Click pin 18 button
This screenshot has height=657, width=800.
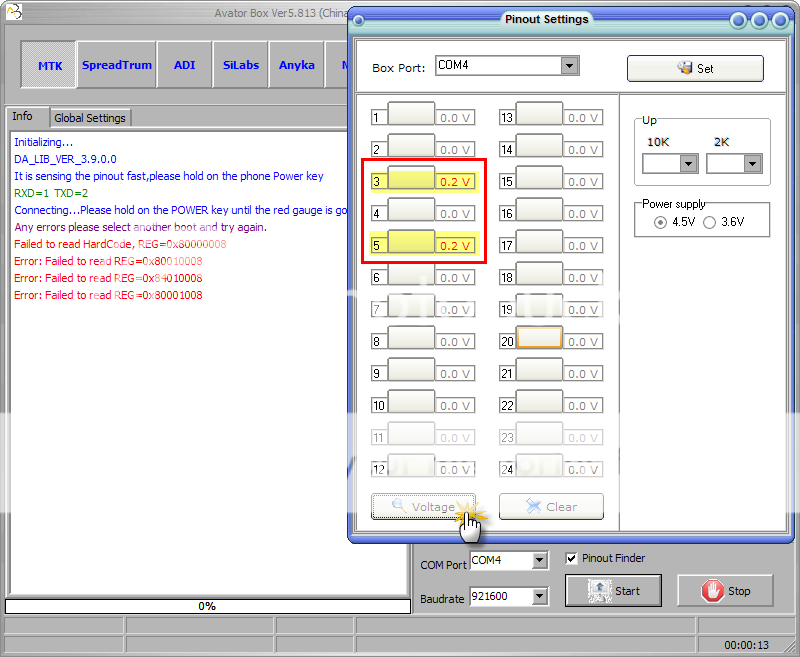pos(539,273)
